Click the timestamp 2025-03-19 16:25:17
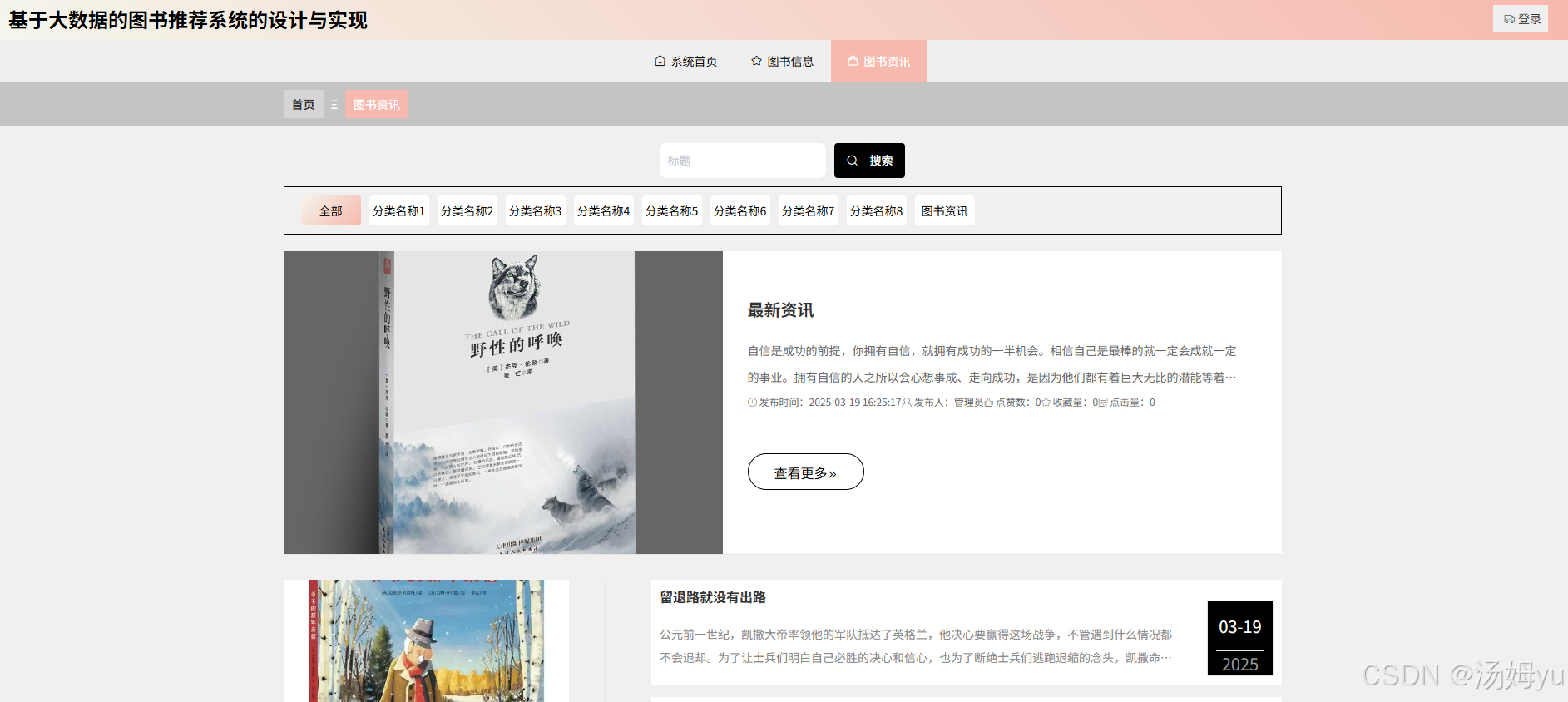 [x=855, y=403]
